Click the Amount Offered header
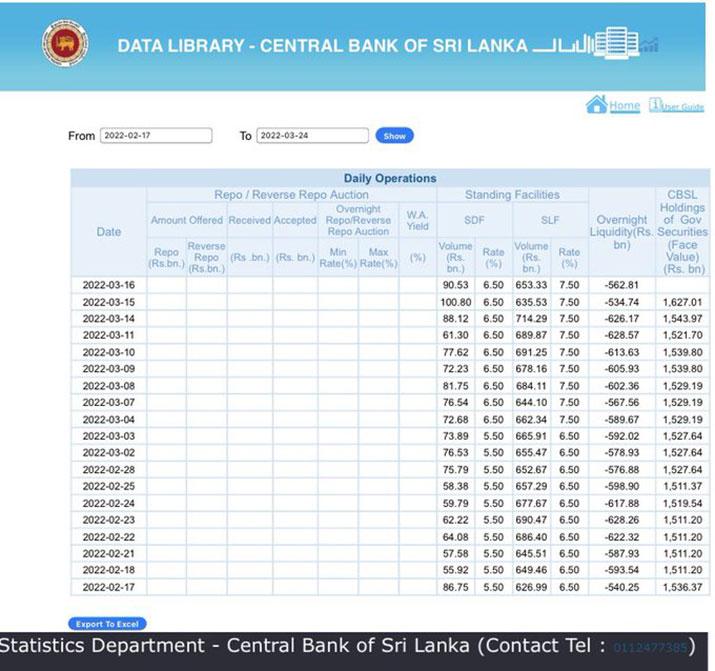 pyautogui.click(x=187, y=220)
